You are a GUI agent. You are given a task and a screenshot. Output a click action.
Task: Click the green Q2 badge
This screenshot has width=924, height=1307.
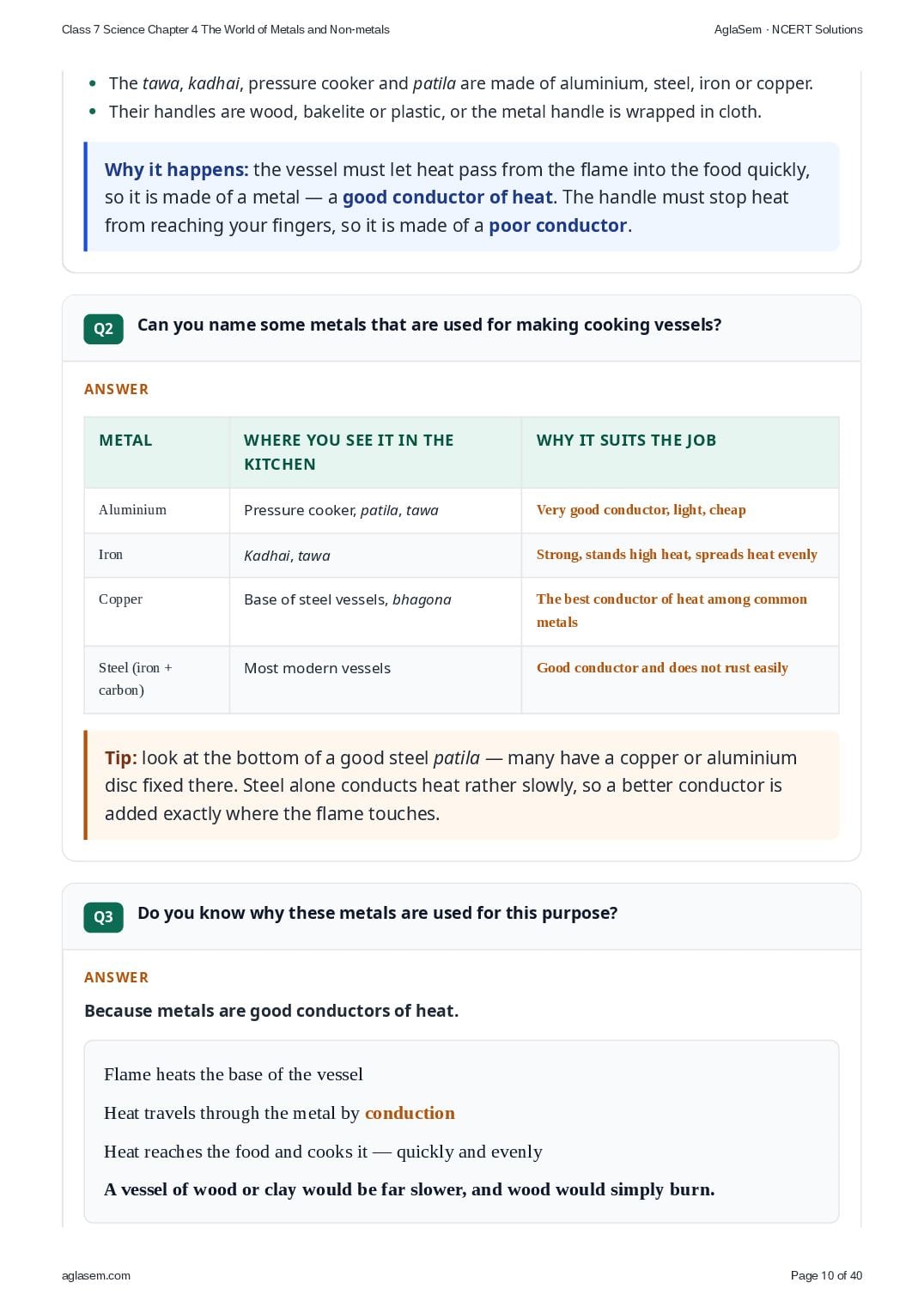[x=103, y=329]
